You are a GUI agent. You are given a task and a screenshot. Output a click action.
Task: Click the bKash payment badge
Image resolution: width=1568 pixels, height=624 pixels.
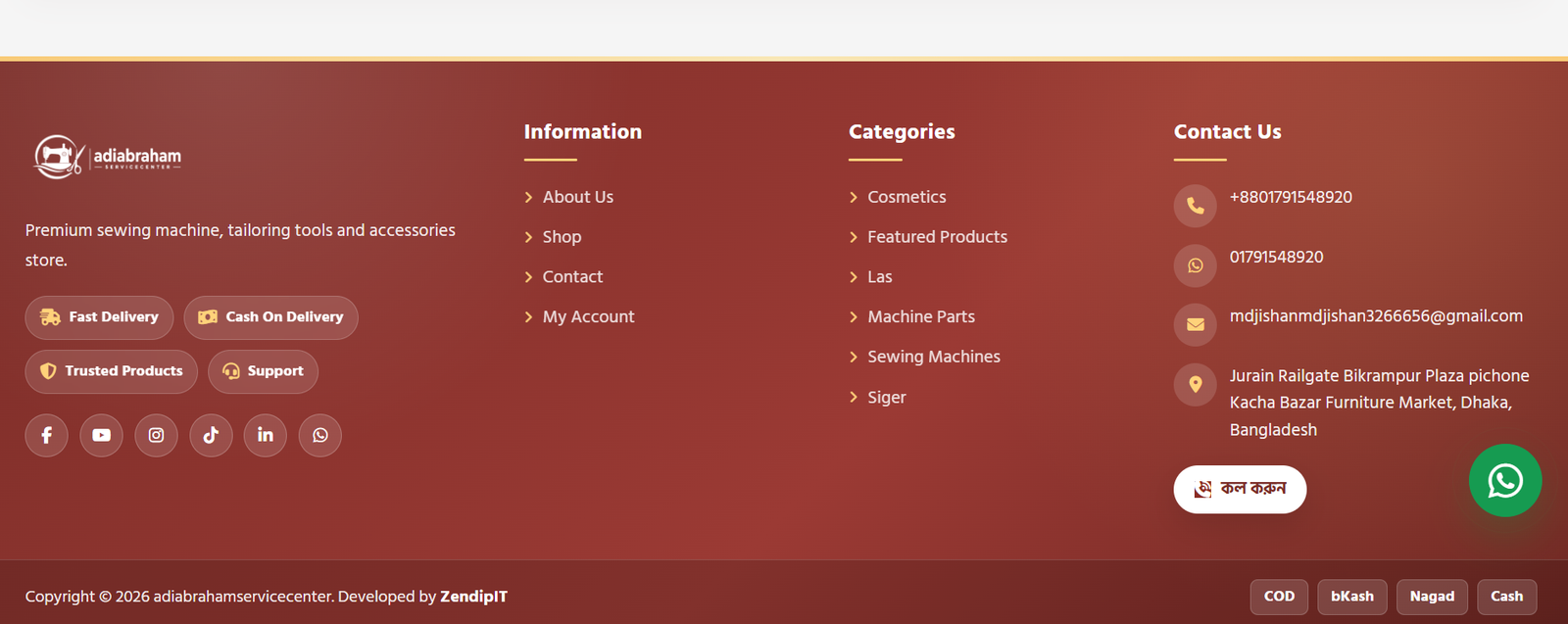click(1352, 597)
